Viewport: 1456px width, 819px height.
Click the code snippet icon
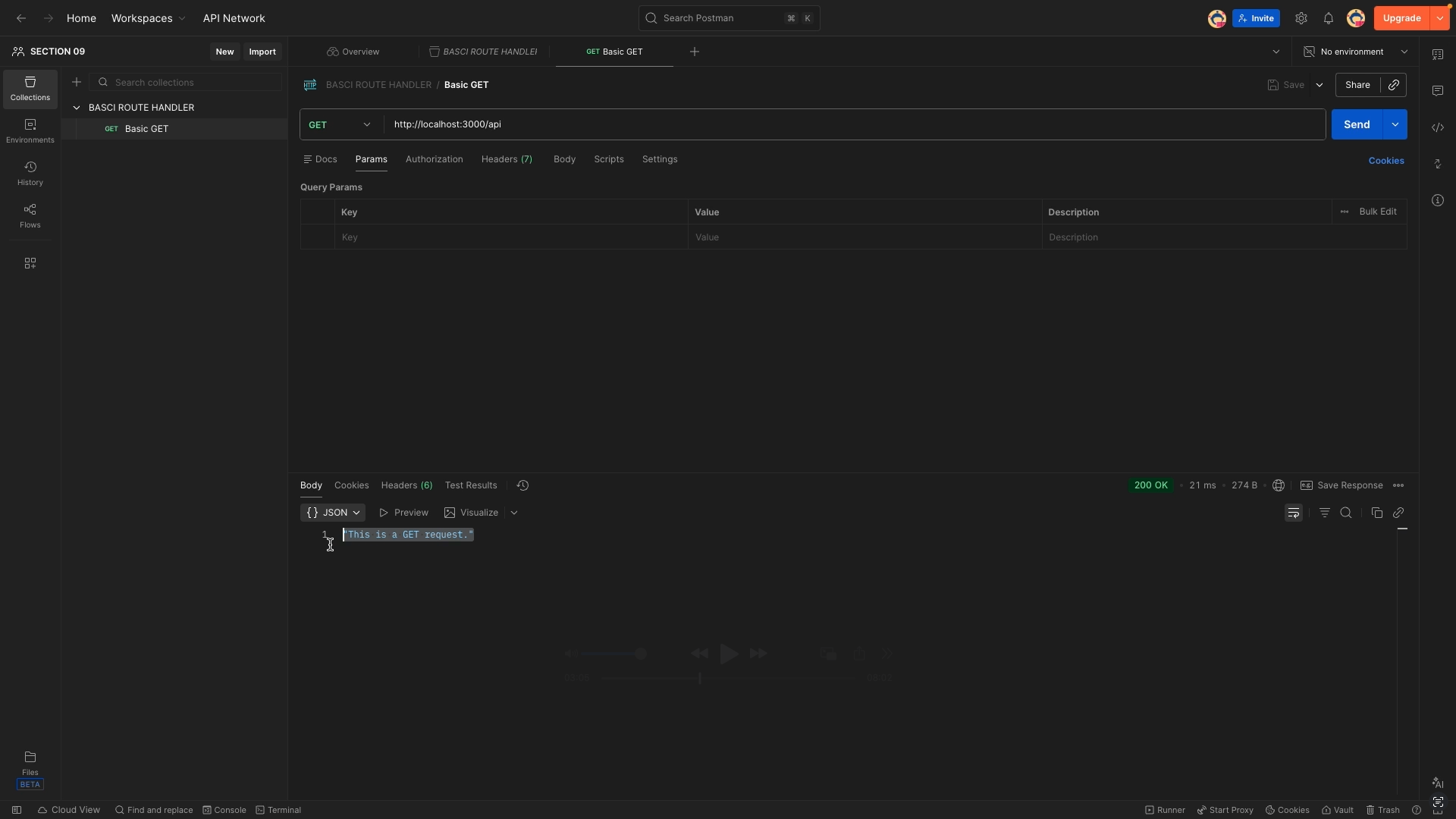pyautogui.click(x=1438, y=127)
